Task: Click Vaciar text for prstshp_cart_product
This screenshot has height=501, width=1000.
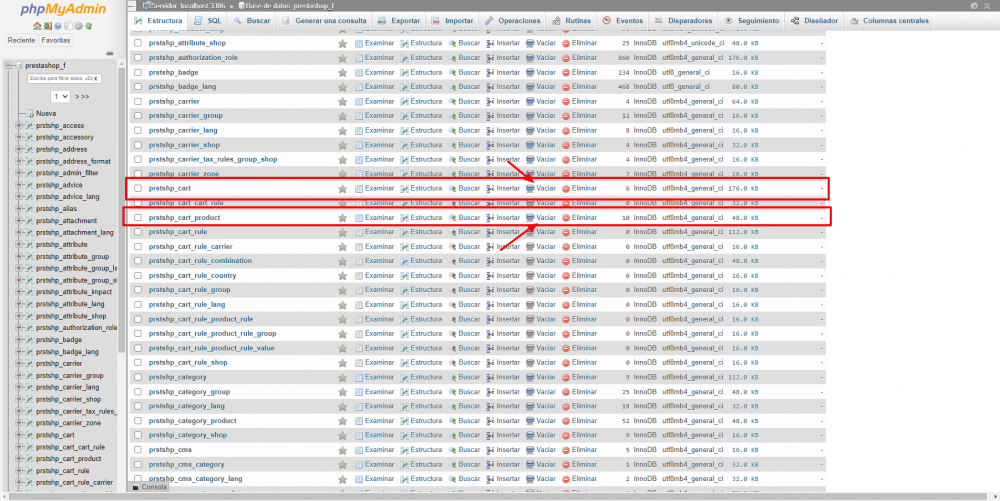Action: coord(546,218)
